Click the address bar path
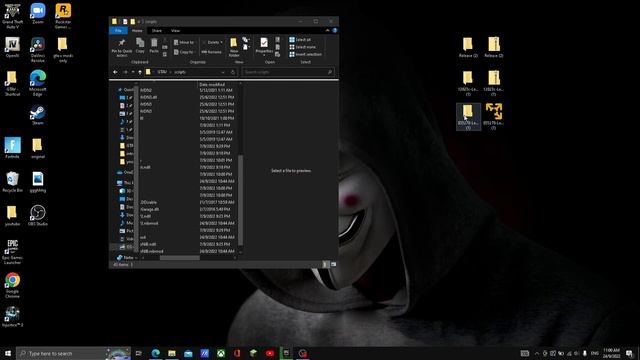Screen dimensions: 640x360 click(185, 72)
